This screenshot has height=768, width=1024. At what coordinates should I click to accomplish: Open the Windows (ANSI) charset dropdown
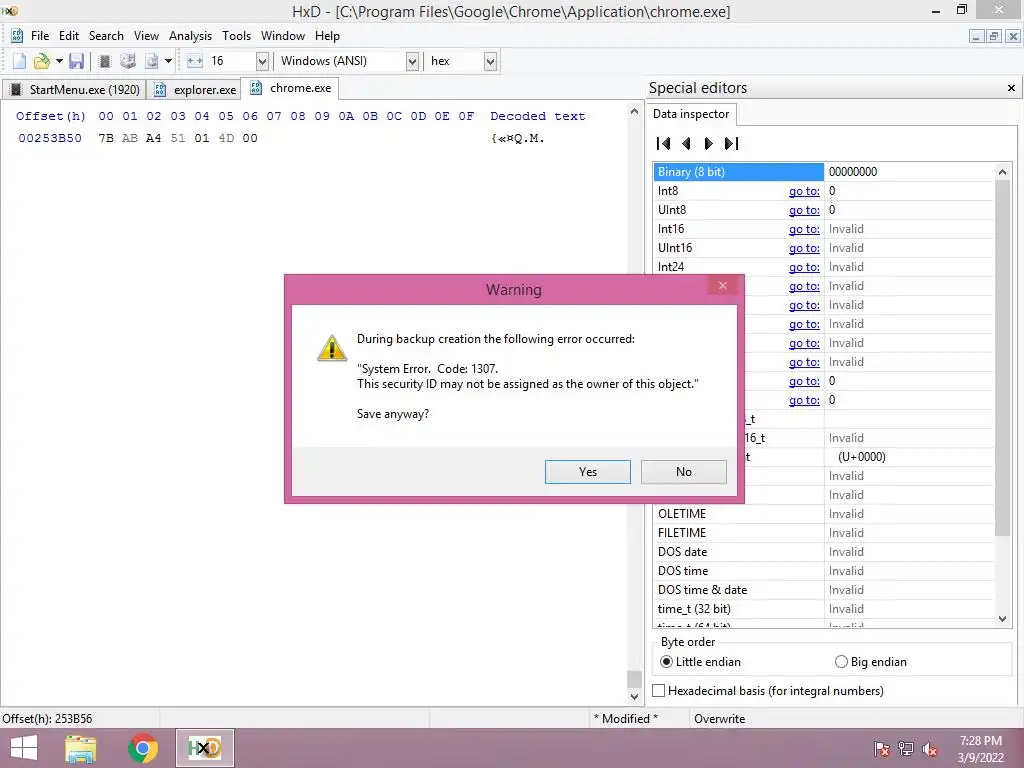pos(412,61)
